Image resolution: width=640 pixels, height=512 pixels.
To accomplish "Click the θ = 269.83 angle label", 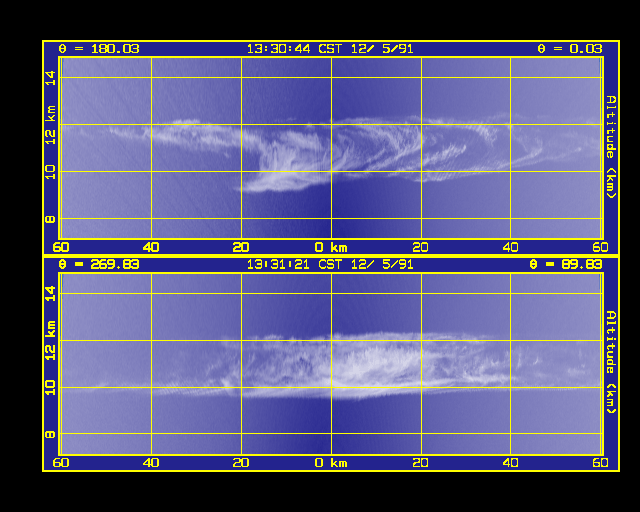I will [99, 265].
